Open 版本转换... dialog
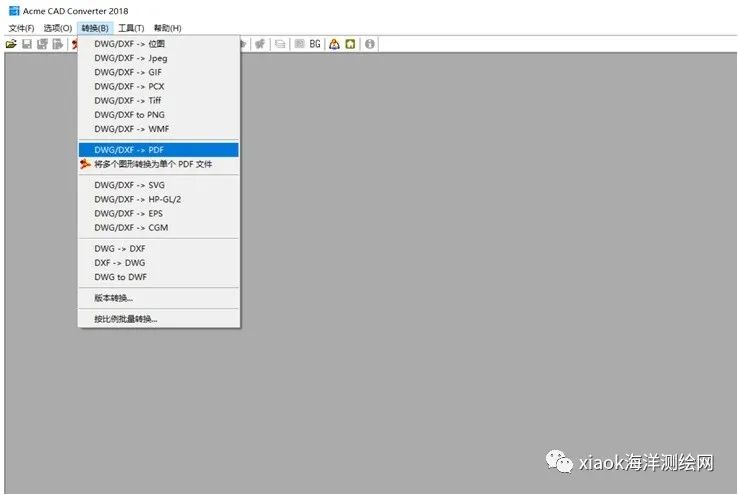Viewport: 738px width, 495px height. (x=159, y=298)
